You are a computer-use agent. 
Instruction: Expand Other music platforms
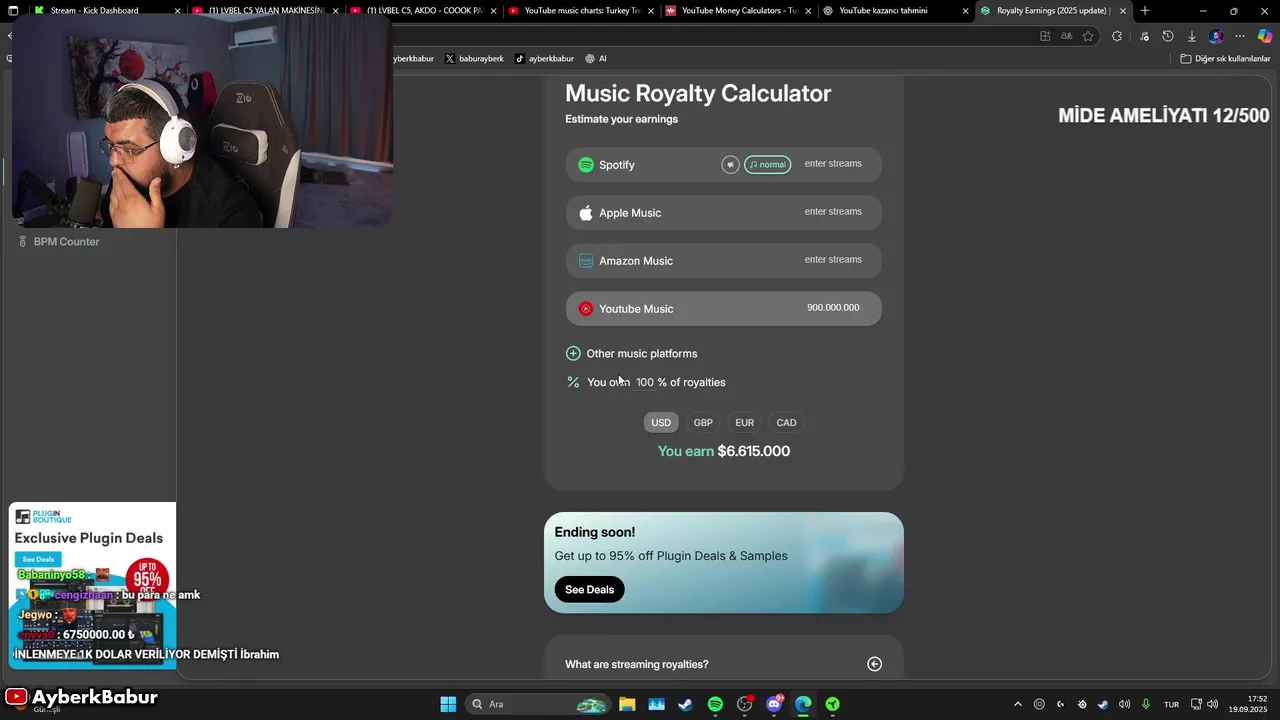631,354
